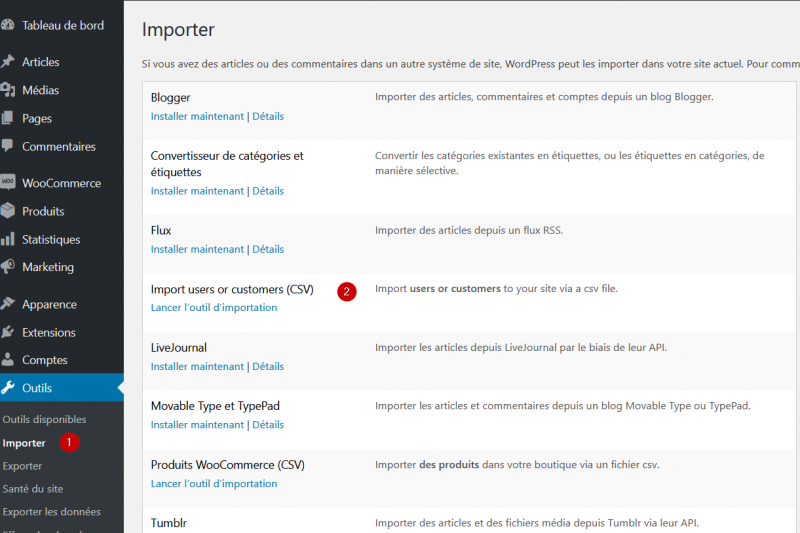The height and width of the screenshot is (533, 800).
Task: Click the Importer page heading
Action: click(178, 30)
